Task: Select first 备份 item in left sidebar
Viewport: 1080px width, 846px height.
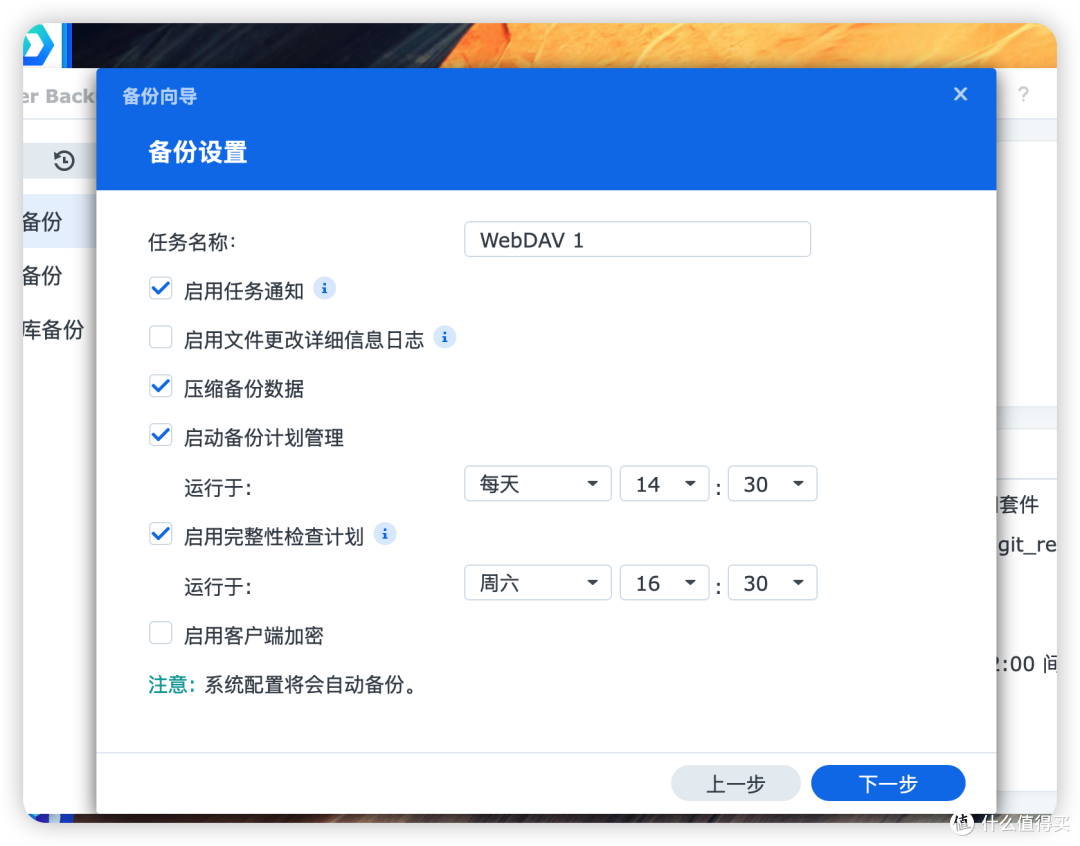Action: 59,221
